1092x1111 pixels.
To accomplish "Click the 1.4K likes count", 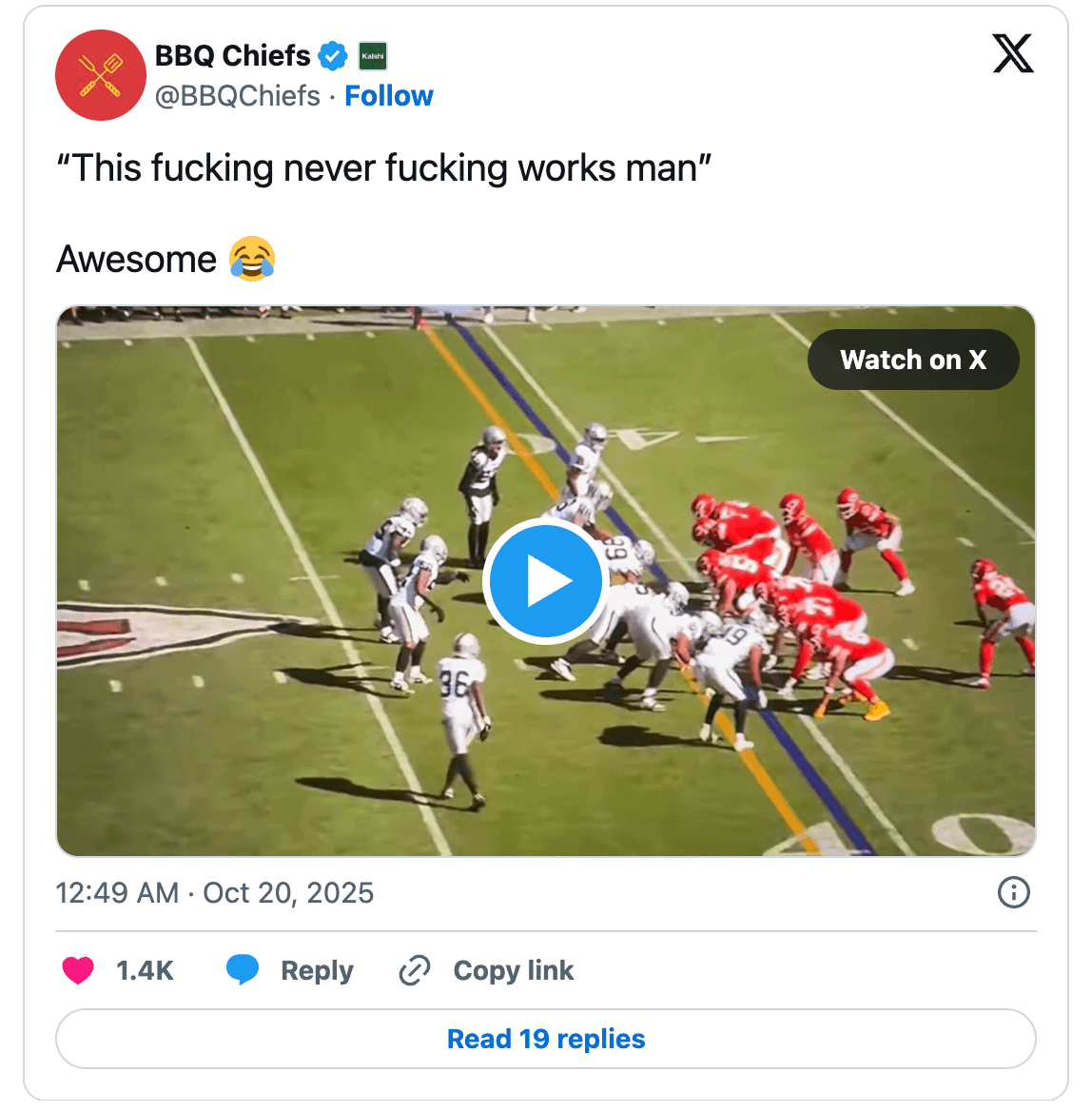I will [x=145, y=970].
